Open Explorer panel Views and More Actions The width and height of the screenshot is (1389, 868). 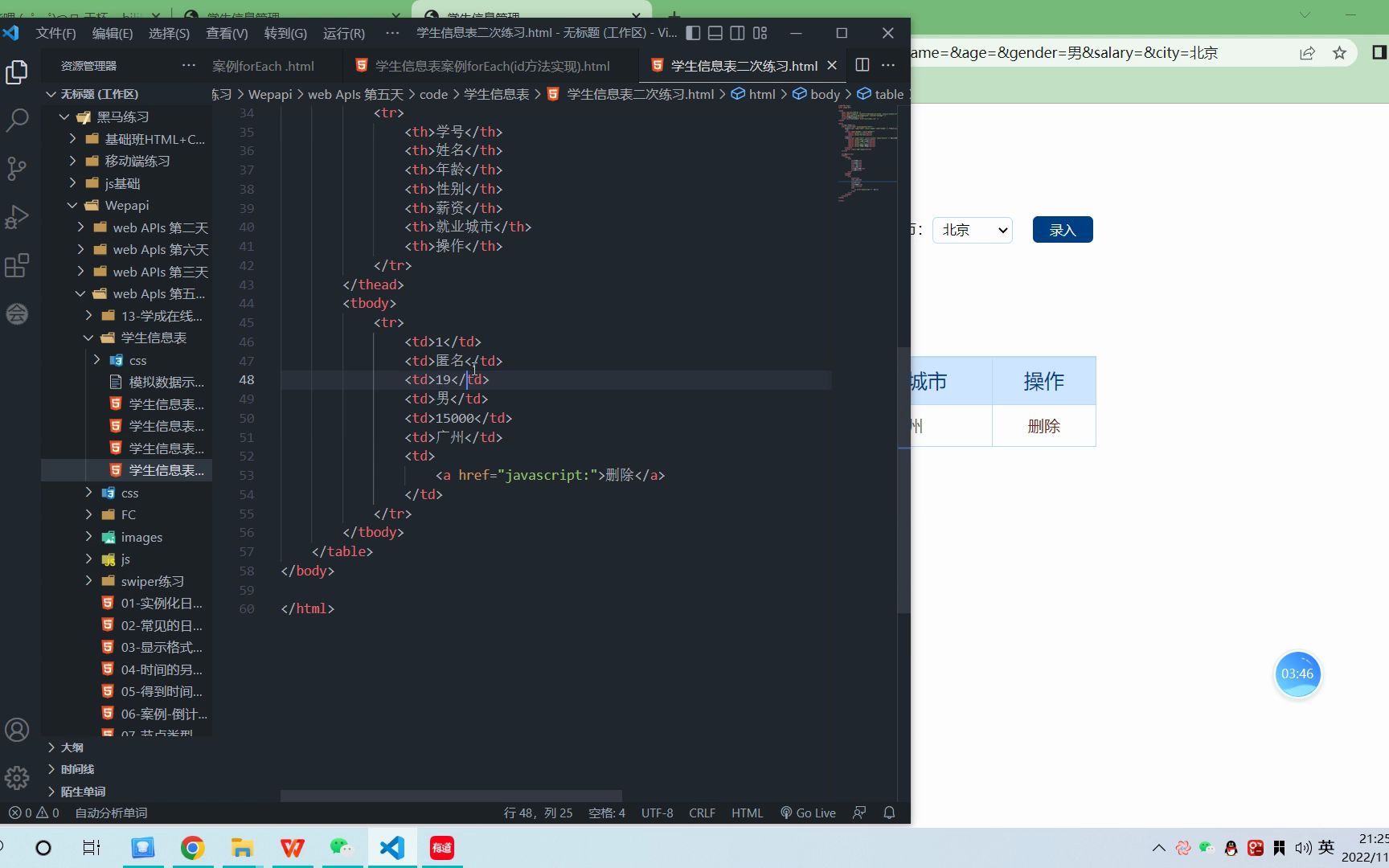click(x=189, y=65)
